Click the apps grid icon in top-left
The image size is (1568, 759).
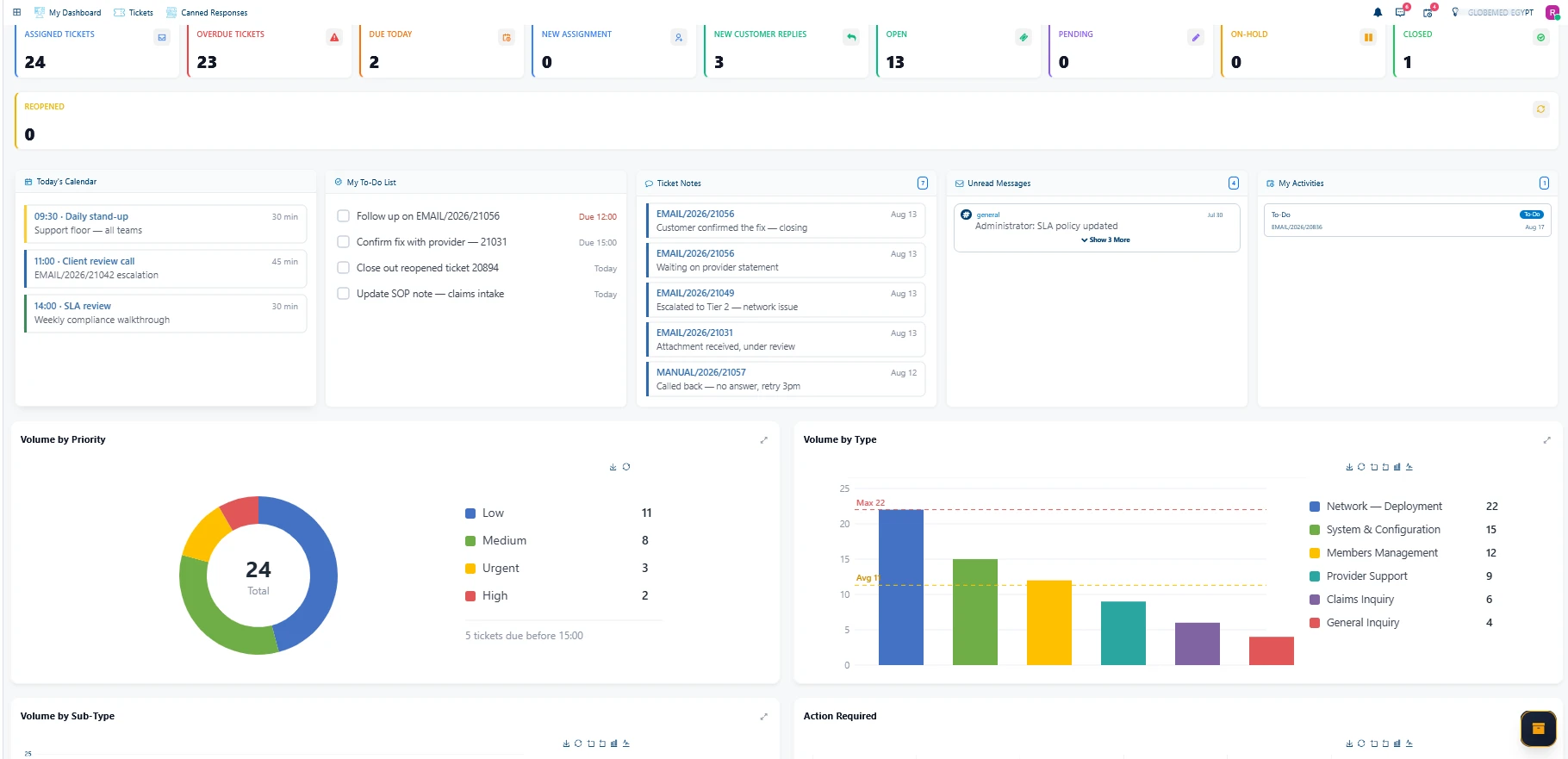(16, 12)
